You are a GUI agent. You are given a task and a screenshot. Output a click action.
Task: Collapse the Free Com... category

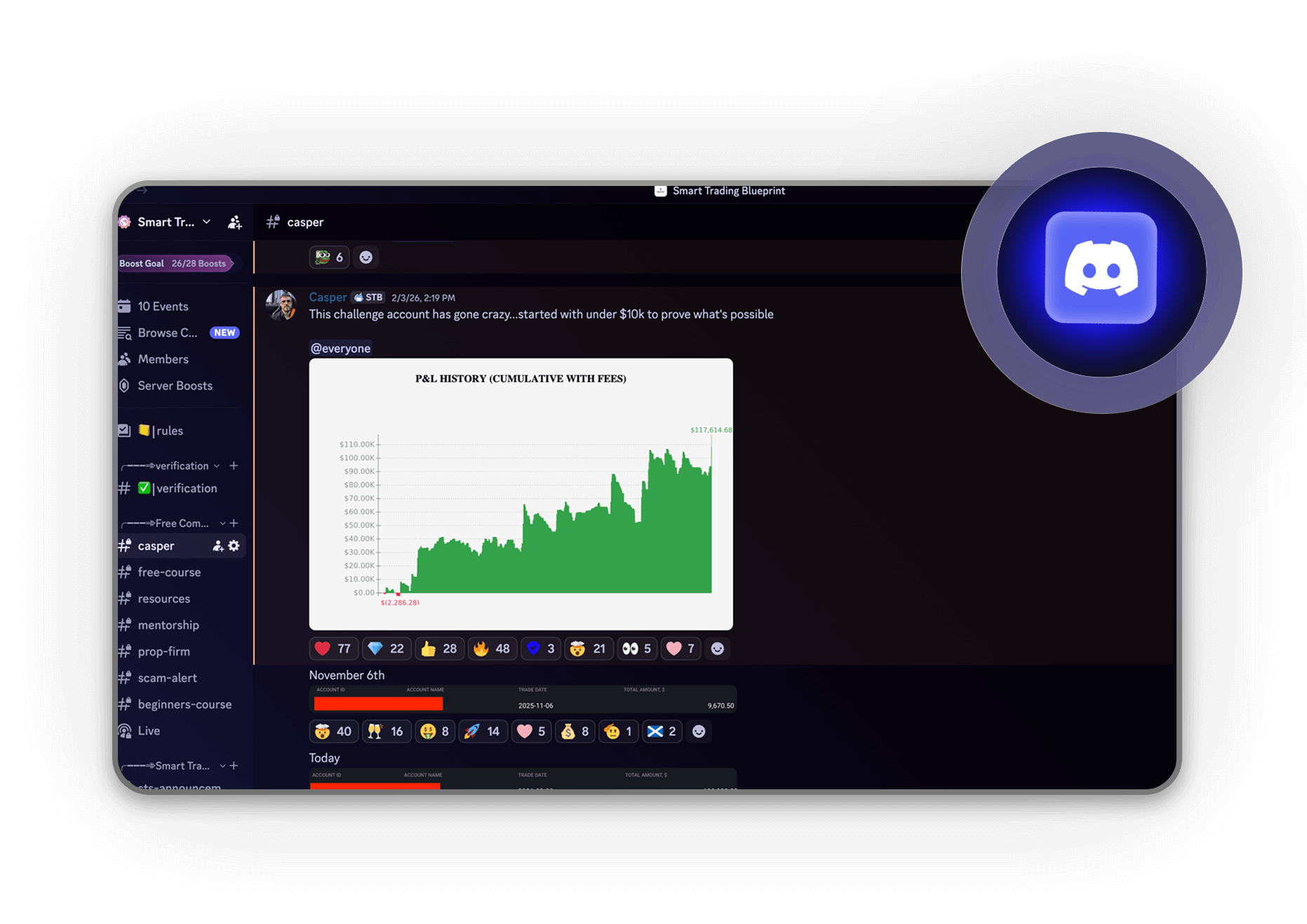click(174, 523)
